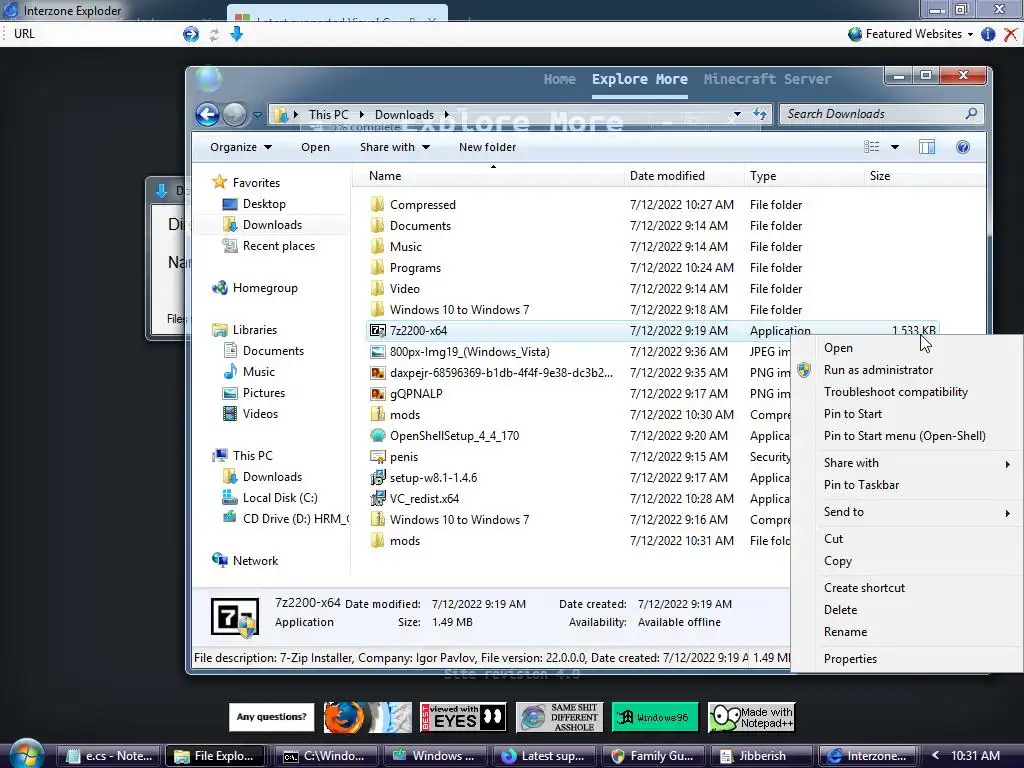Click the red X stop icon in browser toolbar
Screen dimensions: 1024x768
point(1010,34)
